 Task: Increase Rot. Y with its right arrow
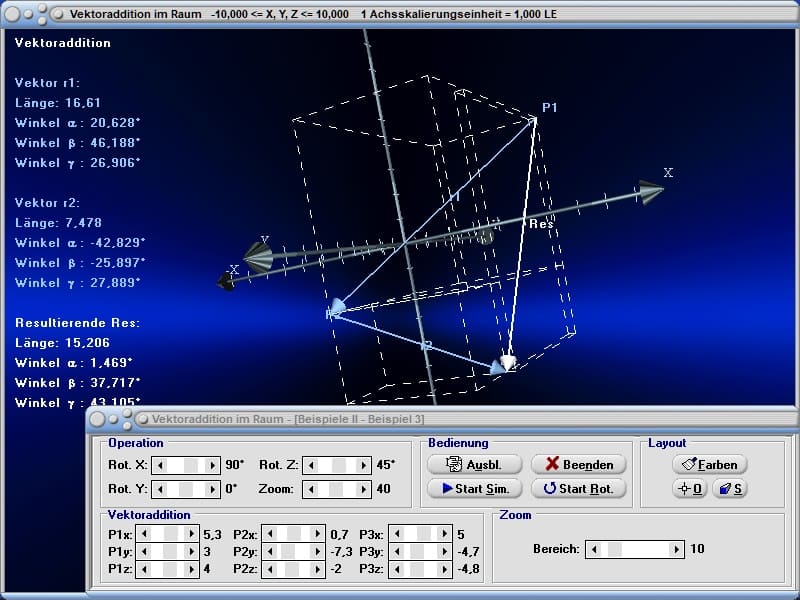point(212,489)
